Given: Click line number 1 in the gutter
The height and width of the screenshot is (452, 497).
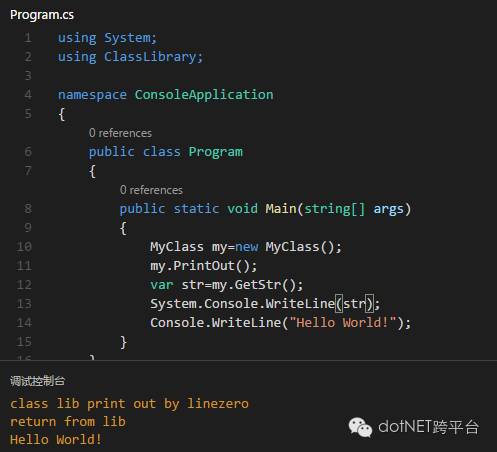Looking at the screenshot, I should tap(28, 38).
